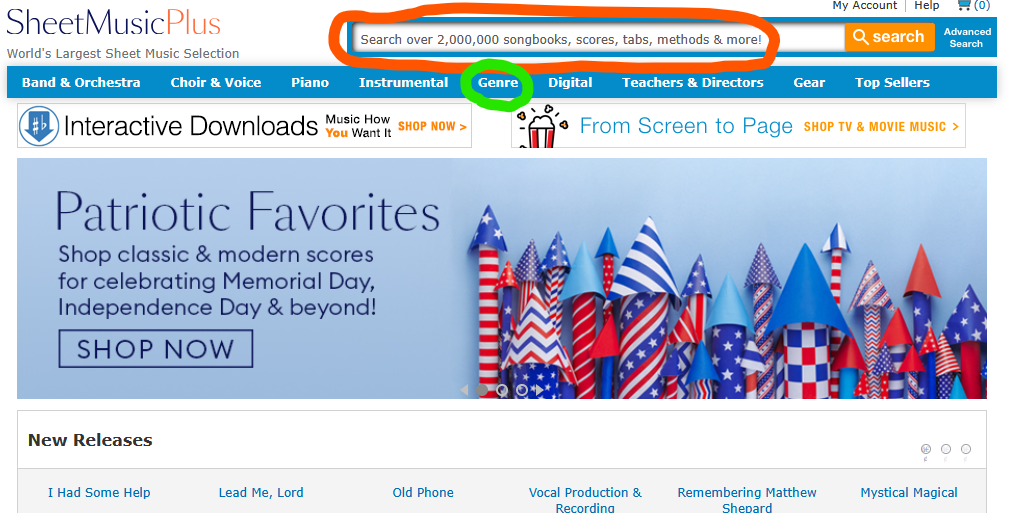The width and height of the screenshot is (1013, 513).
Task: Open the shopping cart icon
Action: (964, 6)
